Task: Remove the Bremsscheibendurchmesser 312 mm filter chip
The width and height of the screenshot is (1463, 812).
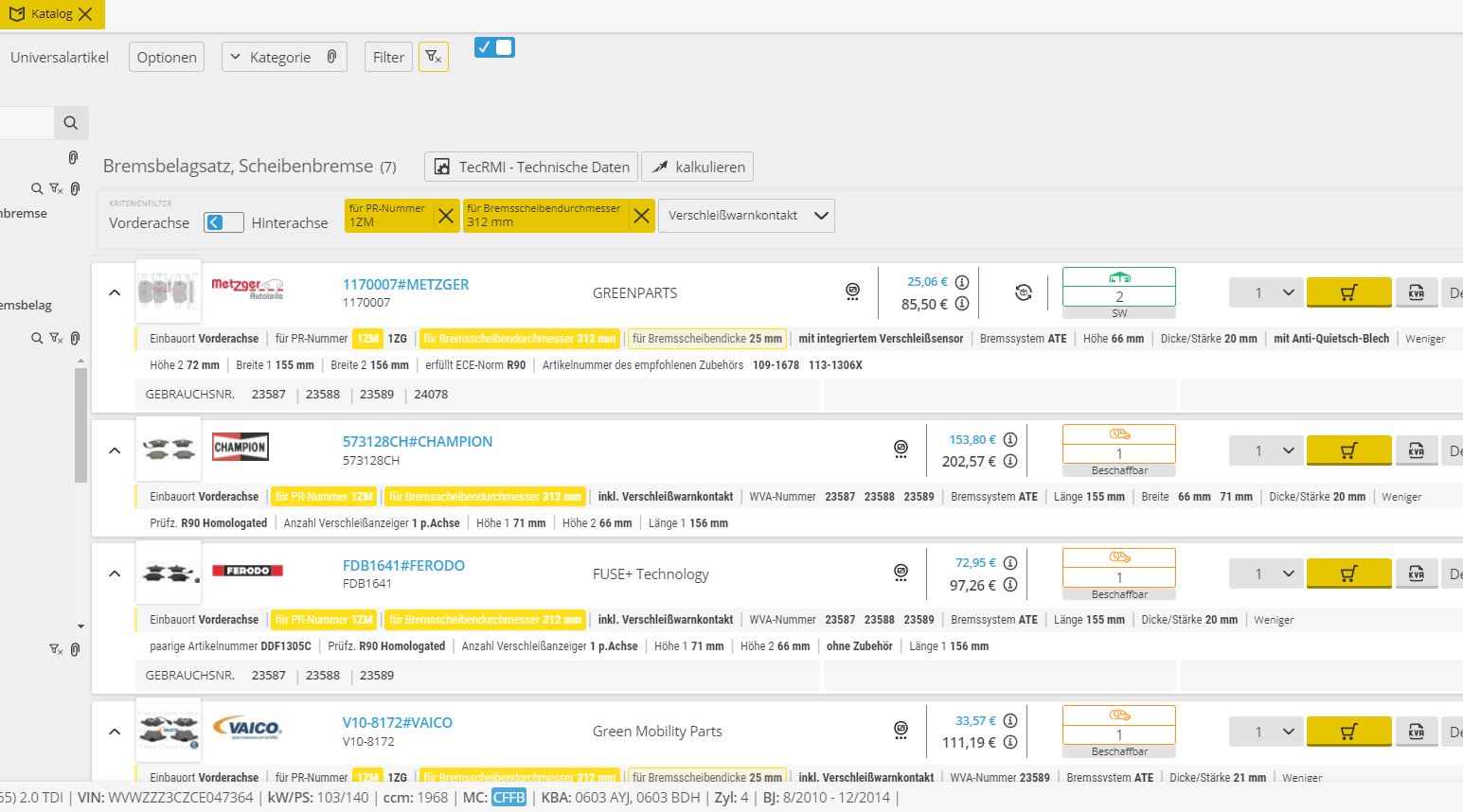Action: tap(642, 216)
